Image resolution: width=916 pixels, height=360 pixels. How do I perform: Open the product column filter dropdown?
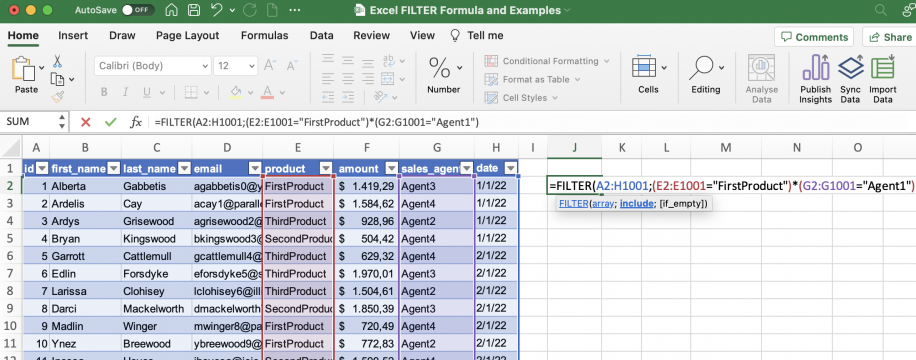click(x=325, y=169)
